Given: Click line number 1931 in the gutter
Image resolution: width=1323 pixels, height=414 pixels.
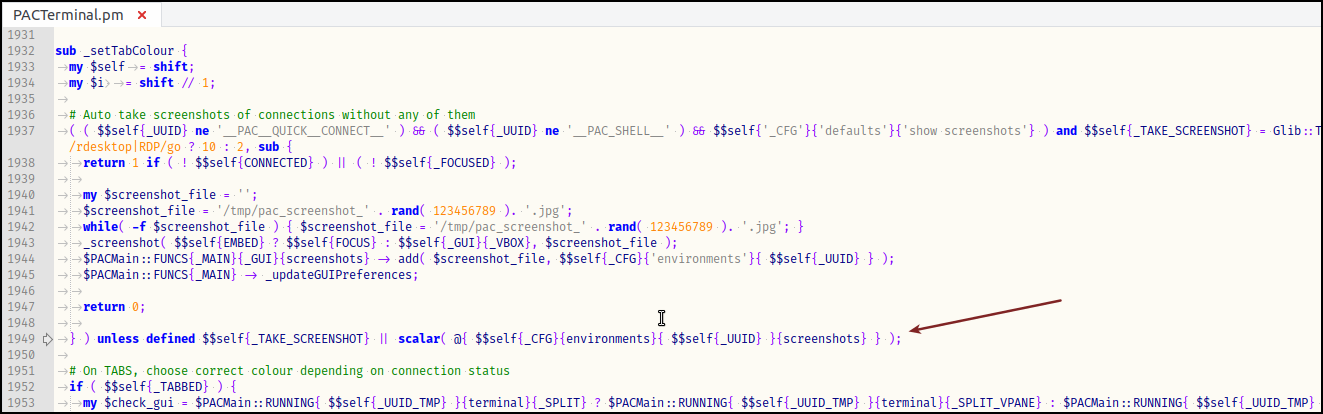Looking at the screenshot, I should point(20,34).
